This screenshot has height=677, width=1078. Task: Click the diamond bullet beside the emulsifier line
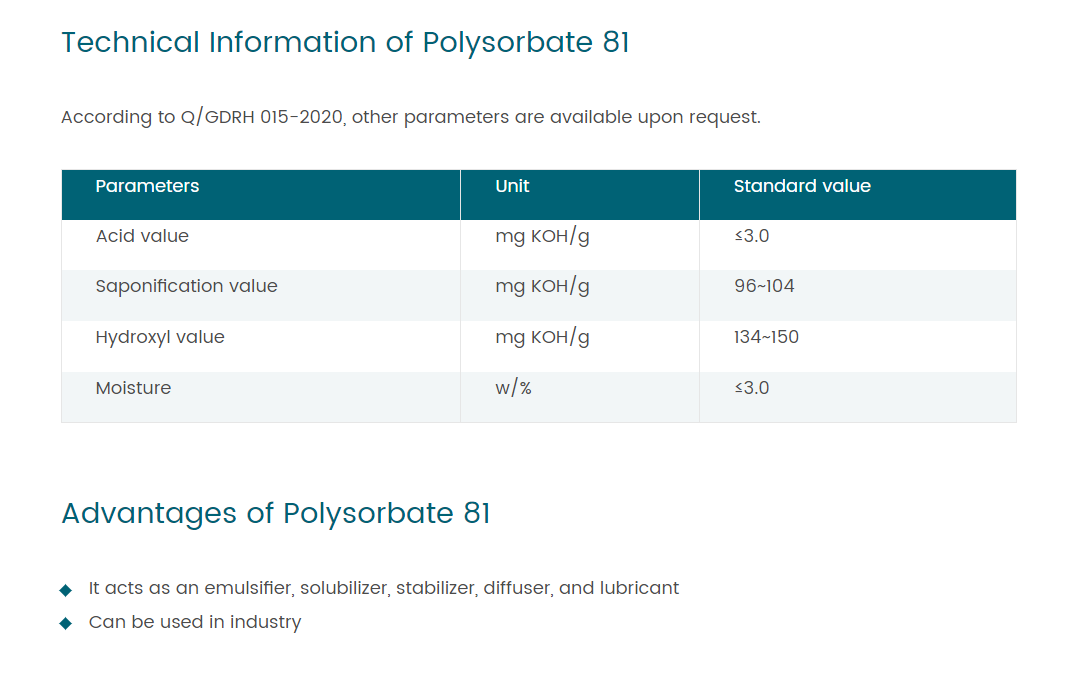(66, 590)
